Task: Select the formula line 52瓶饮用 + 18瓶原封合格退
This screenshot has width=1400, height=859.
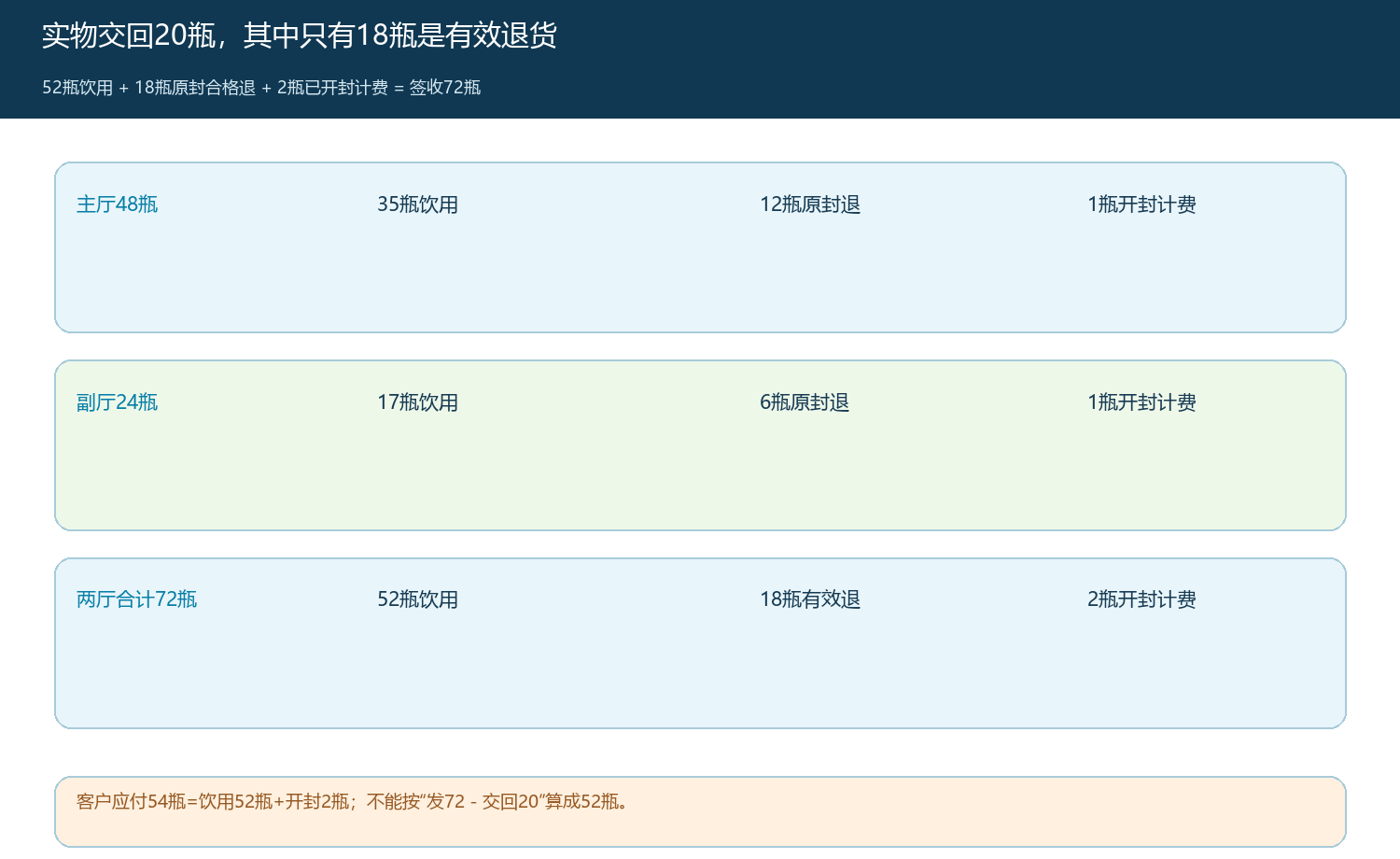Action: coord(149,88)
